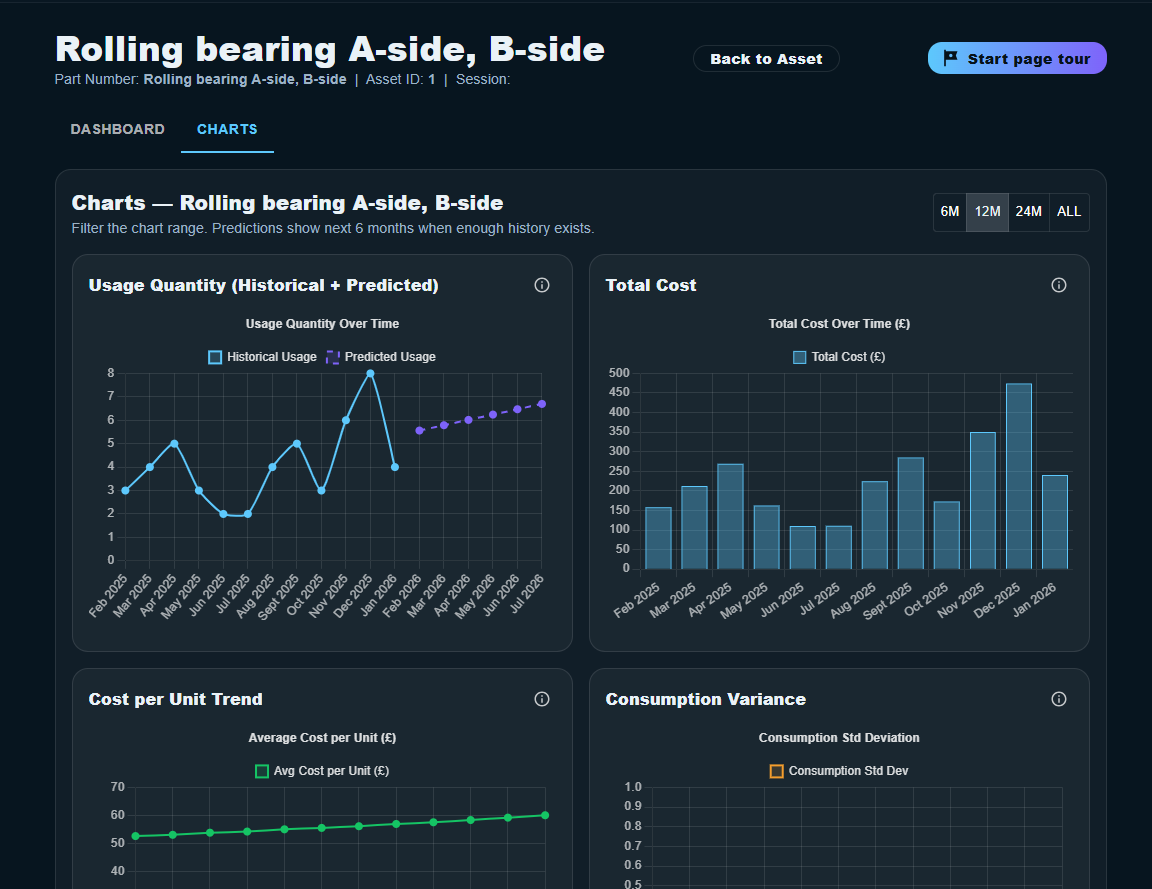Open info icon for Total Cost chart

[x=1059, y=285]
